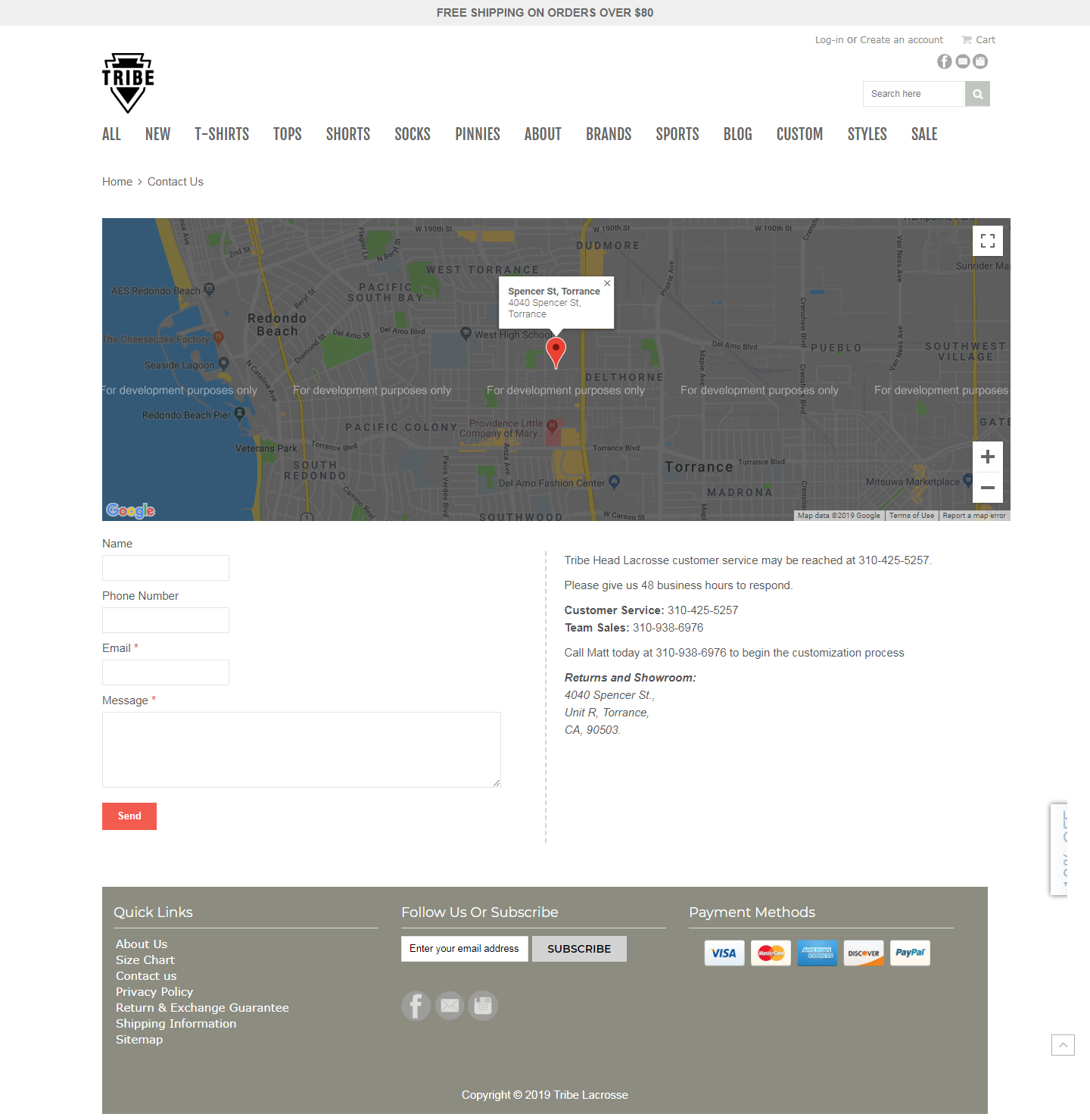This screenshot has width=1090, height=1120.
Task: Open the Size Chart footer link
Action: 145,959
